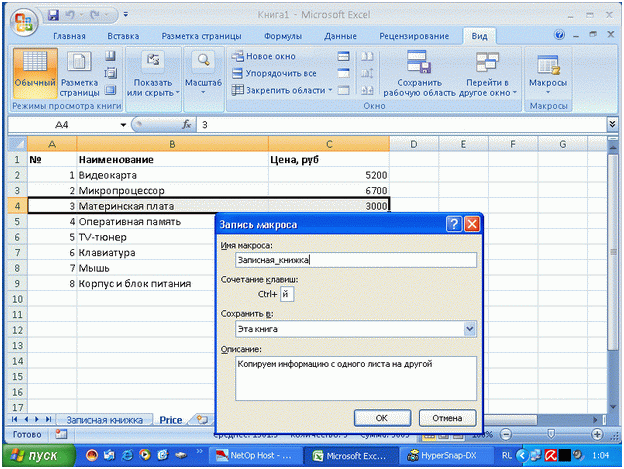
Task: Switch to NetOp Host taskbar button
Action: click(255, 456)
